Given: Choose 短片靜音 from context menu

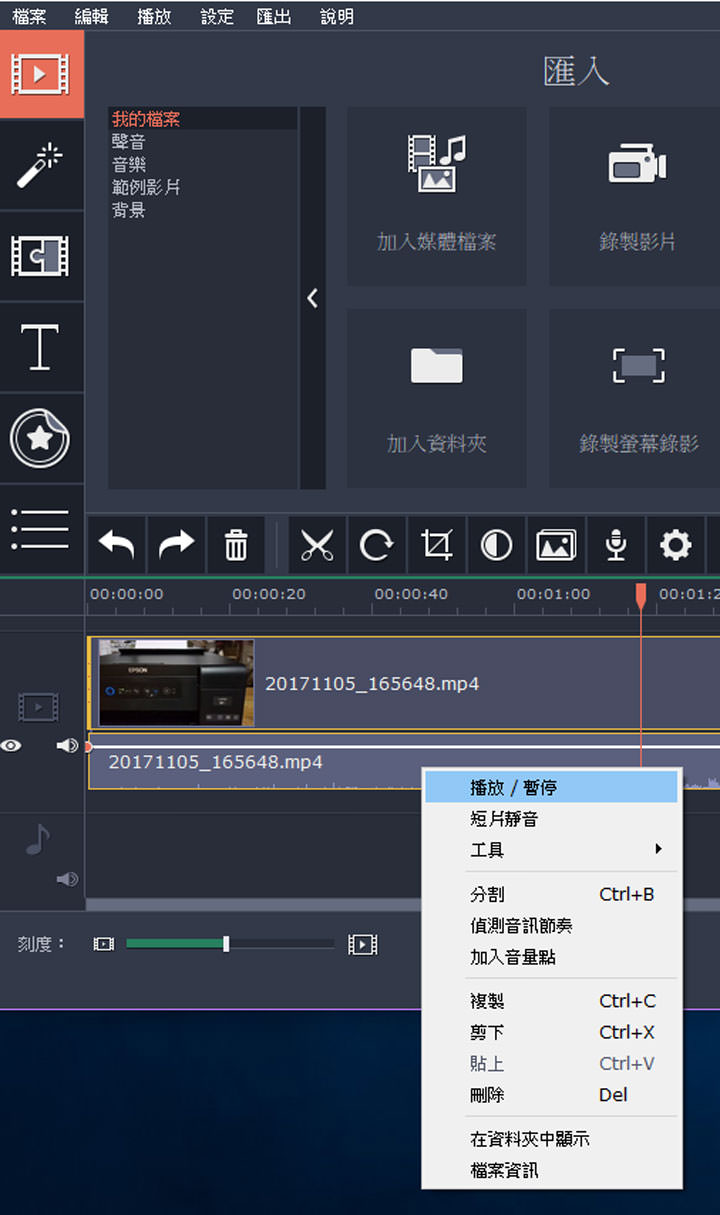Looking at the screenshot, I should 551,819.
